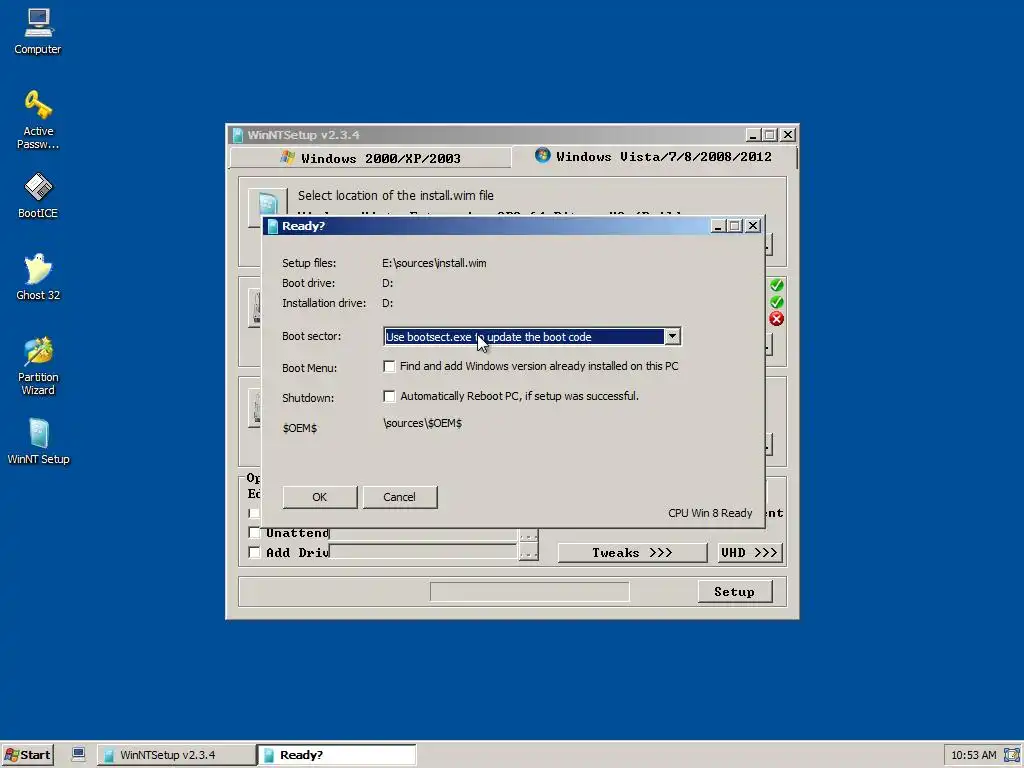The image size is (1024, 768).
Task: Close the WinNTSetup v2.3.4 window
Action: pyautogui.click(x=788, y=135)
